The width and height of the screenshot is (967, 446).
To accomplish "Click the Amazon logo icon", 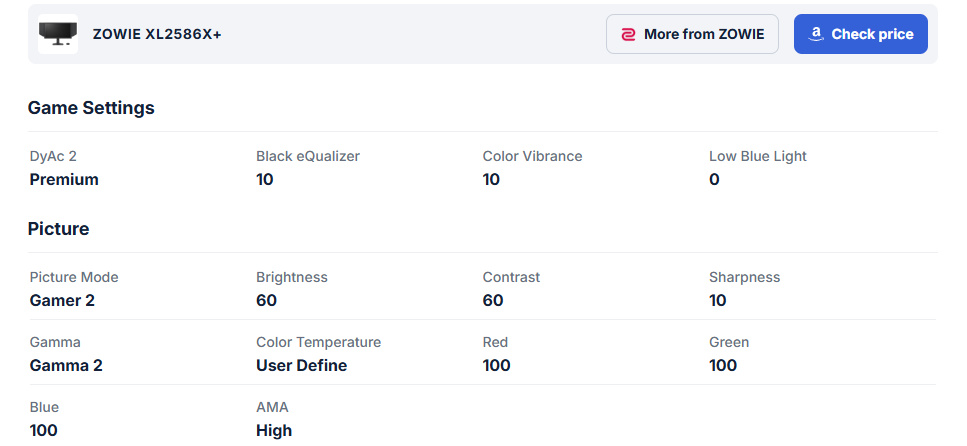I will (x=816, y=34).
